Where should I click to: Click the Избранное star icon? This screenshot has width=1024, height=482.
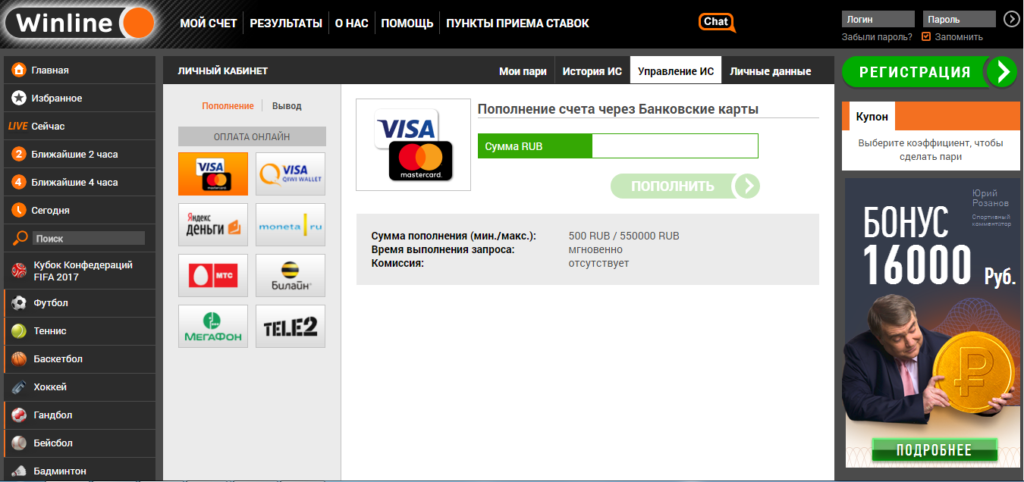[x=19, y=98]
